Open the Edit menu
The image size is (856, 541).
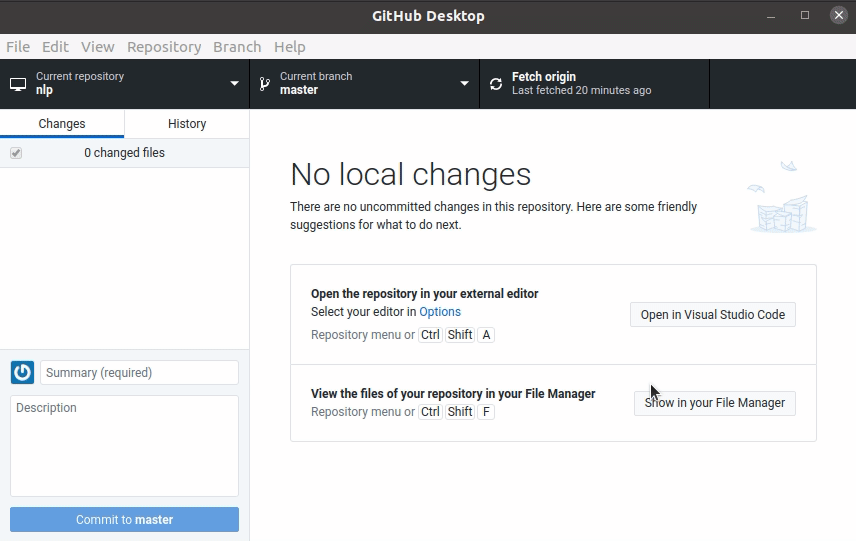pyautogui.click(x=55, y=47)
